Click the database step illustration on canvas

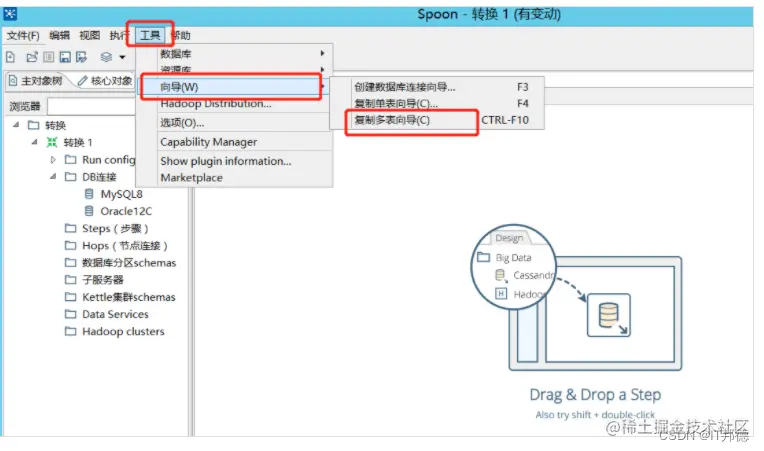(609, 315)
